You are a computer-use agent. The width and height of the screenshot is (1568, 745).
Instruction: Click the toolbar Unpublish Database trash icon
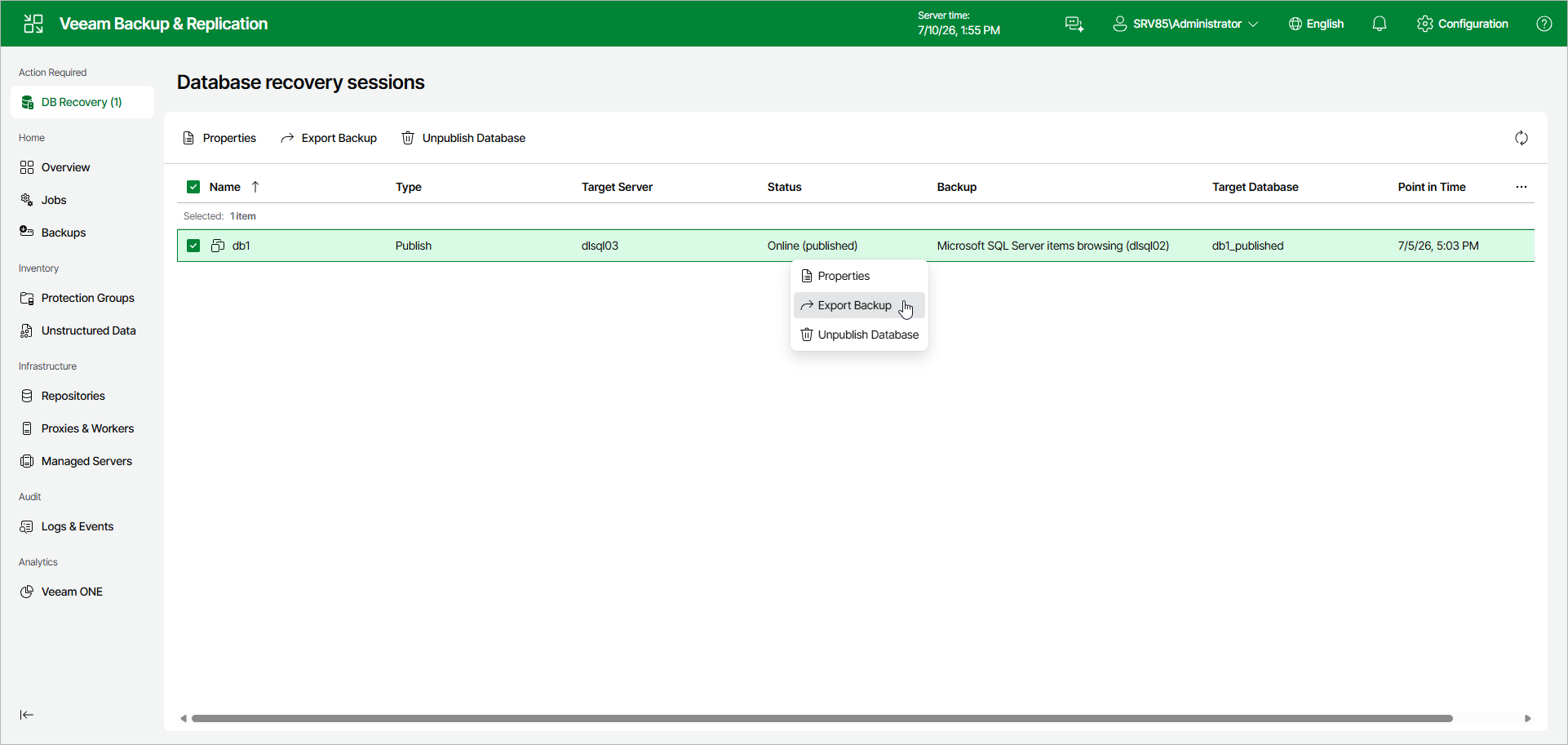point(408,138)
